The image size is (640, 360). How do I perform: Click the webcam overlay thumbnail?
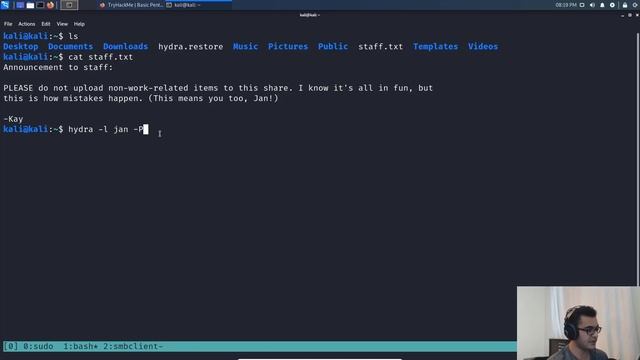click(x=578, y=323)
